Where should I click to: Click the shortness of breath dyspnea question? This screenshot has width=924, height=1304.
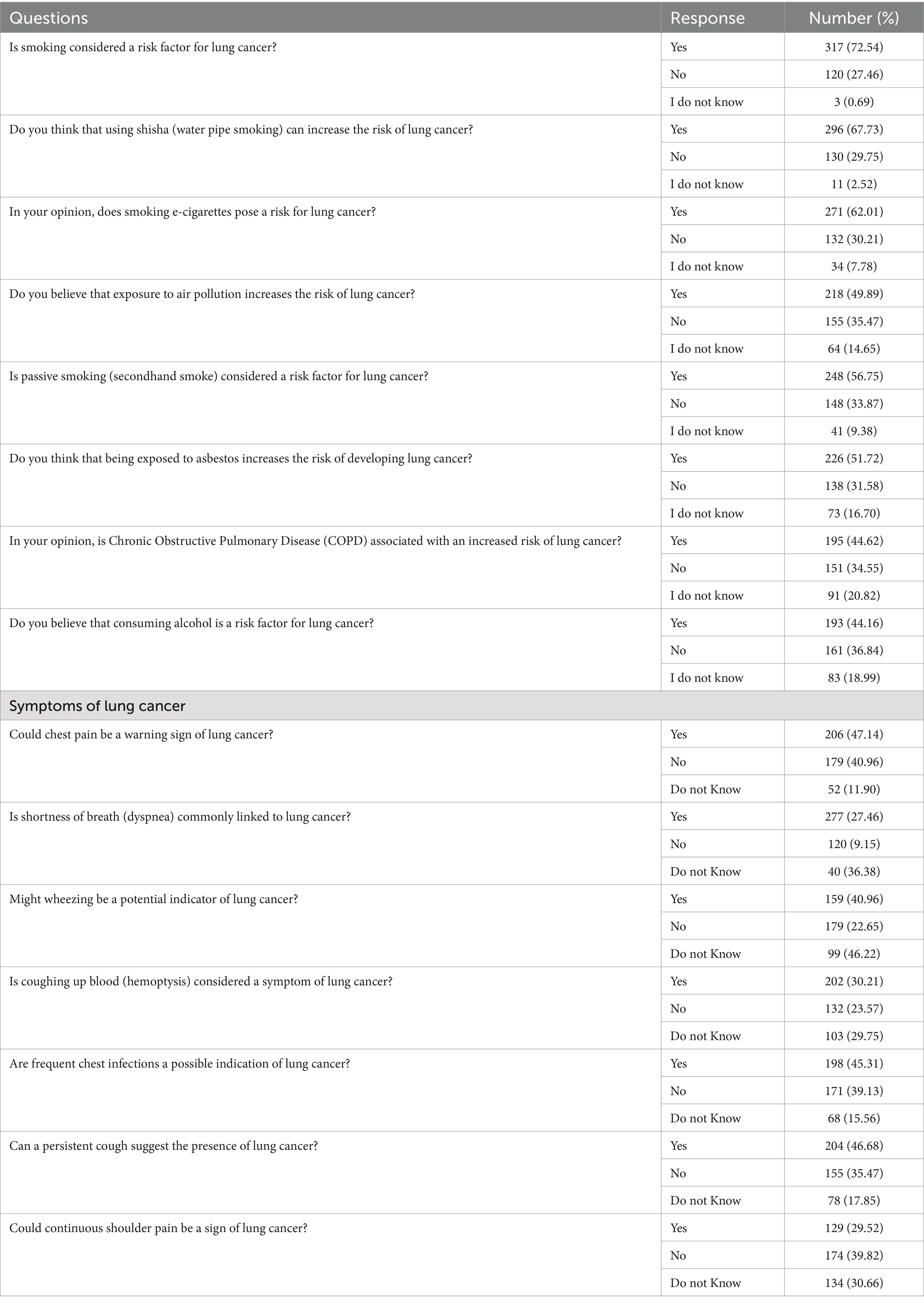coord(180,817)
